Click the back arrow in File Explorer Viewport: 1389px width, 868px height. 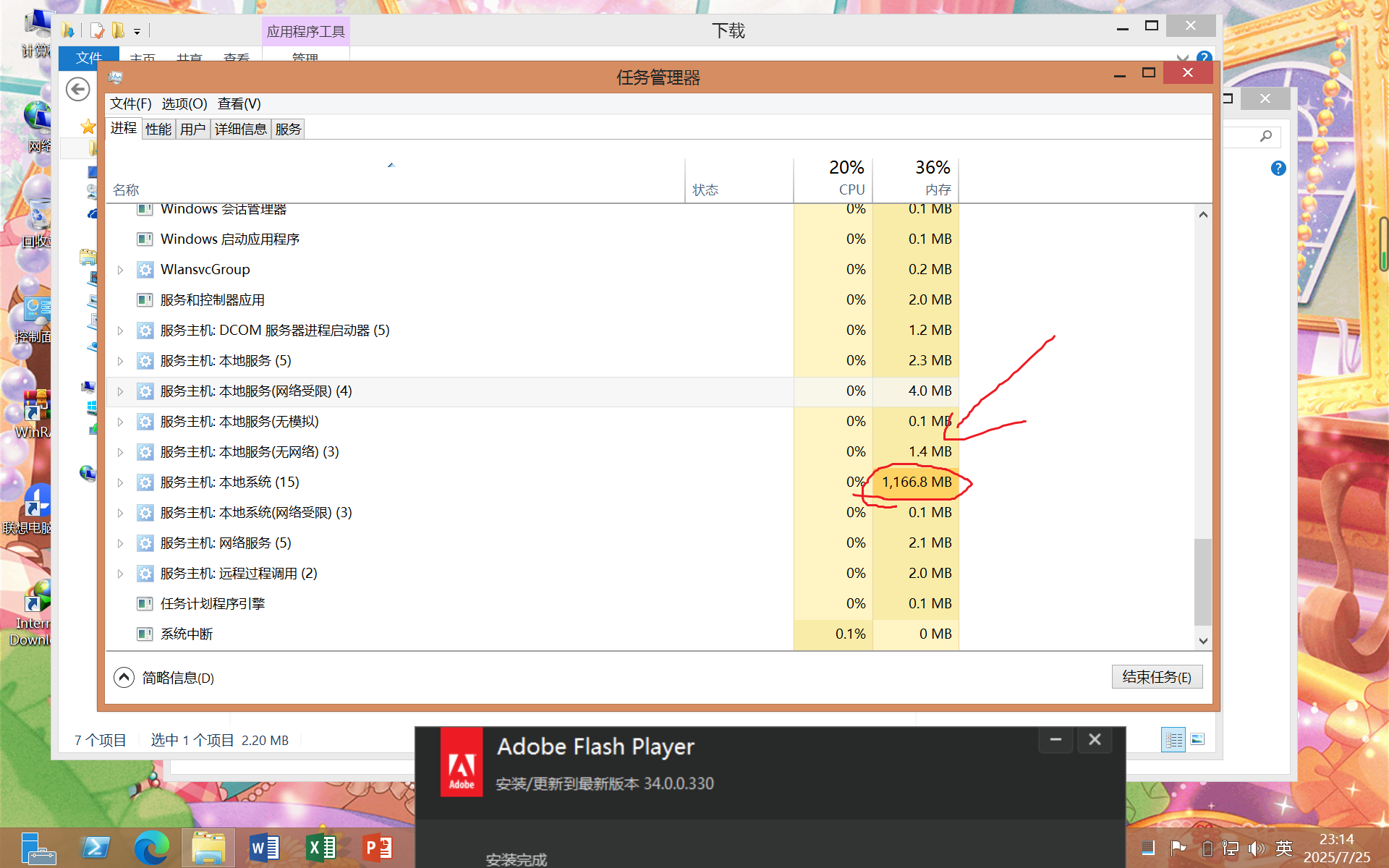coord(77,88)
